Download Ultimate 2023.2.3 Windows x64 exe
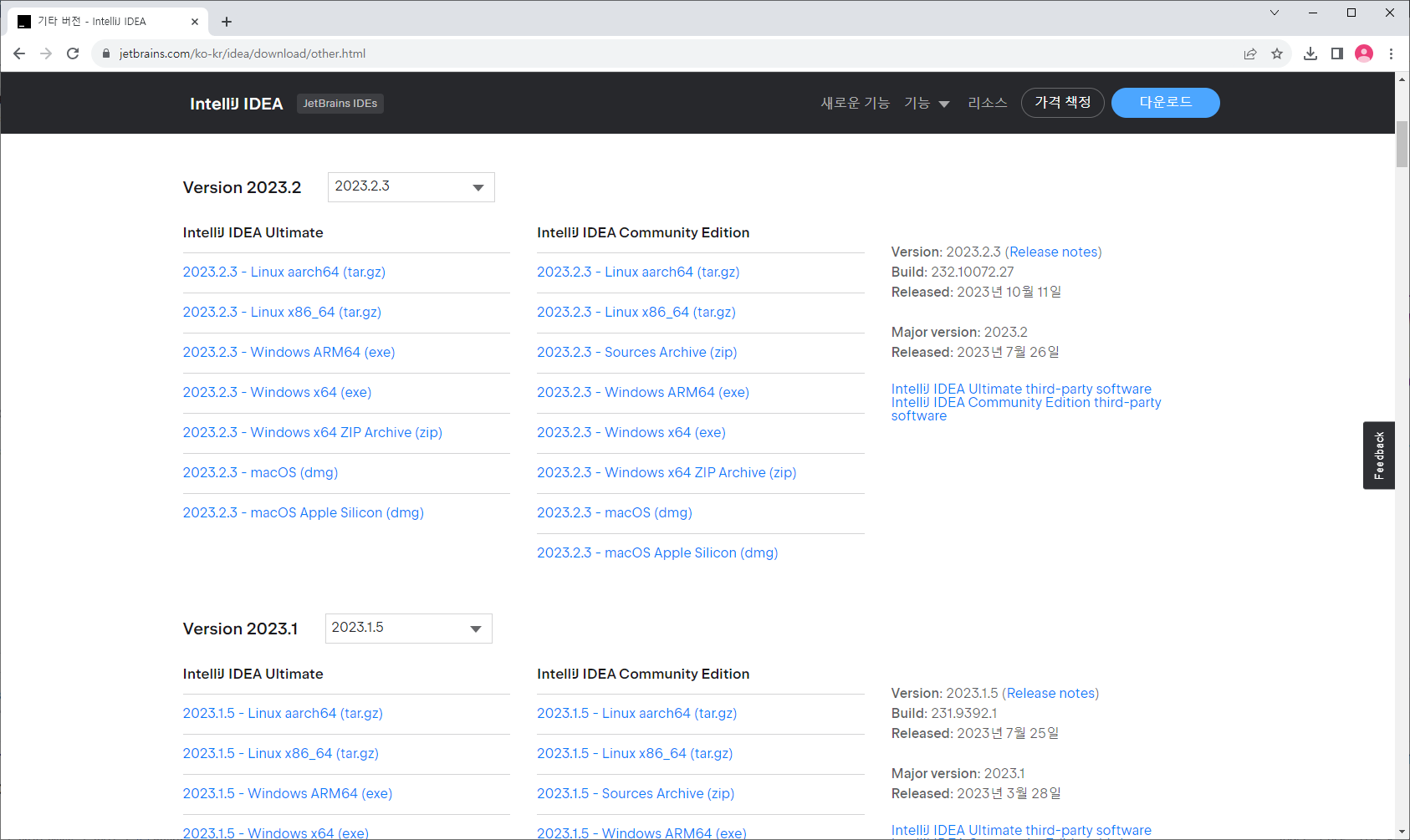Image resolution: width=1410 pixels, height=840 pixels. pyautogui.click(x=278, y=393)
